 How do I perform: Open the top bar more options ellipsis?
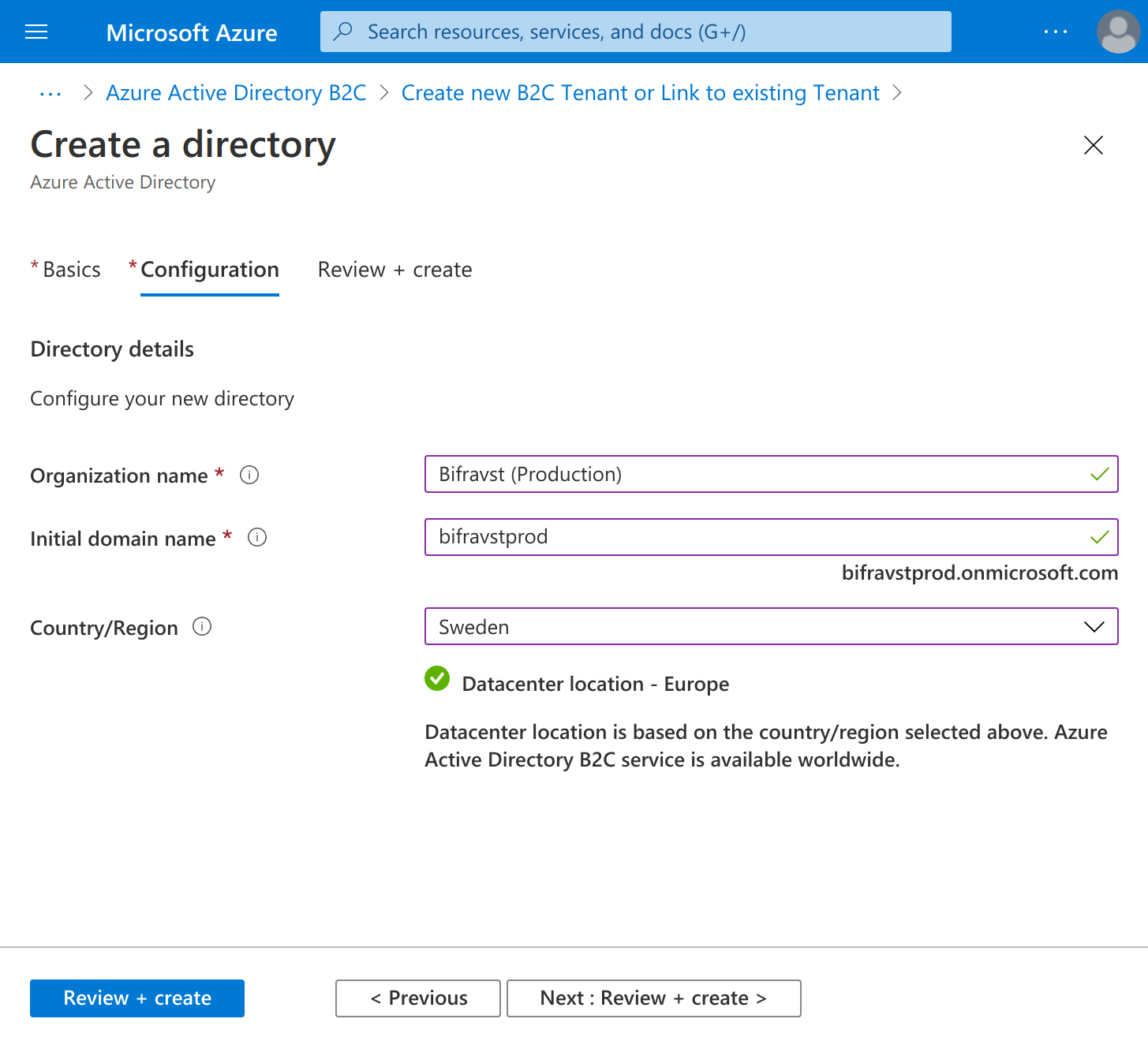(1055, 32)
